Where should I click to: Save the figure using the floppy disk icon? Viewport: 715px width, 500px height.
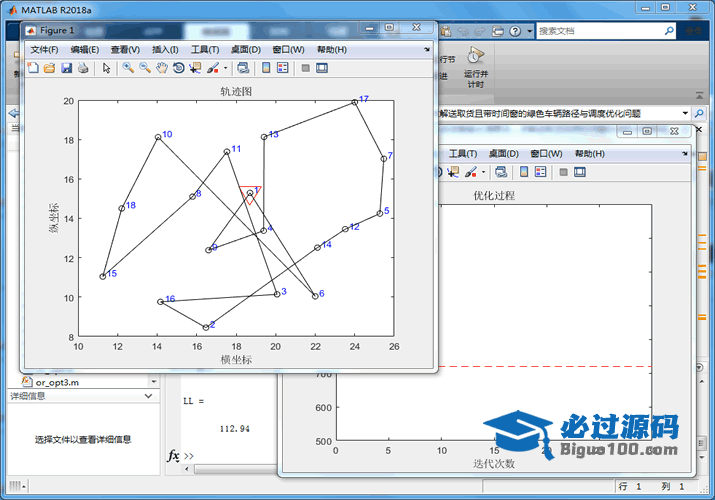pyautogui.click(x=66, y=68)
